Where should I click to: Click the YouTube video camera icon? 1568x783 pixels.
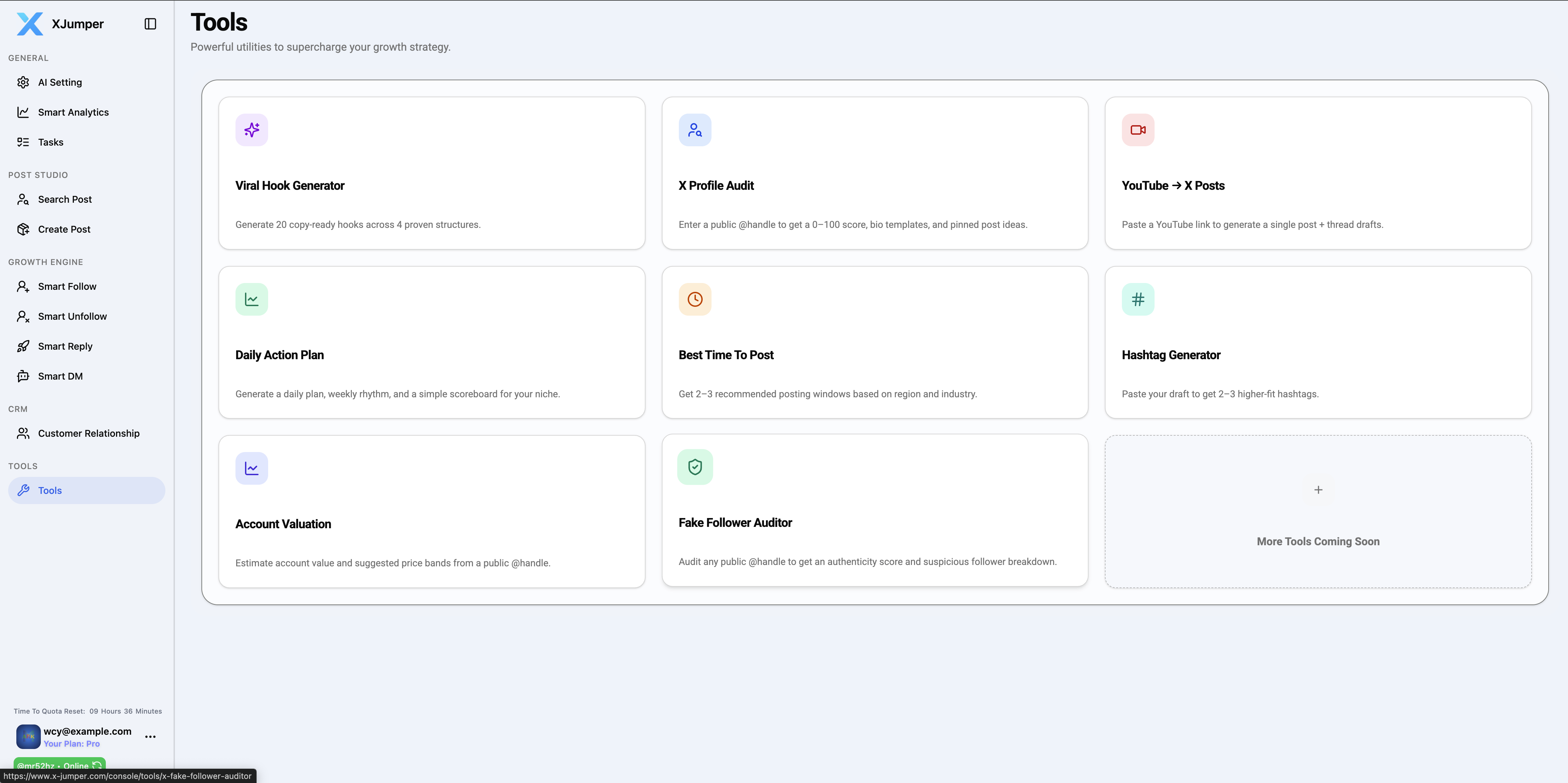pyautogui.click(x=1138, y=130)
